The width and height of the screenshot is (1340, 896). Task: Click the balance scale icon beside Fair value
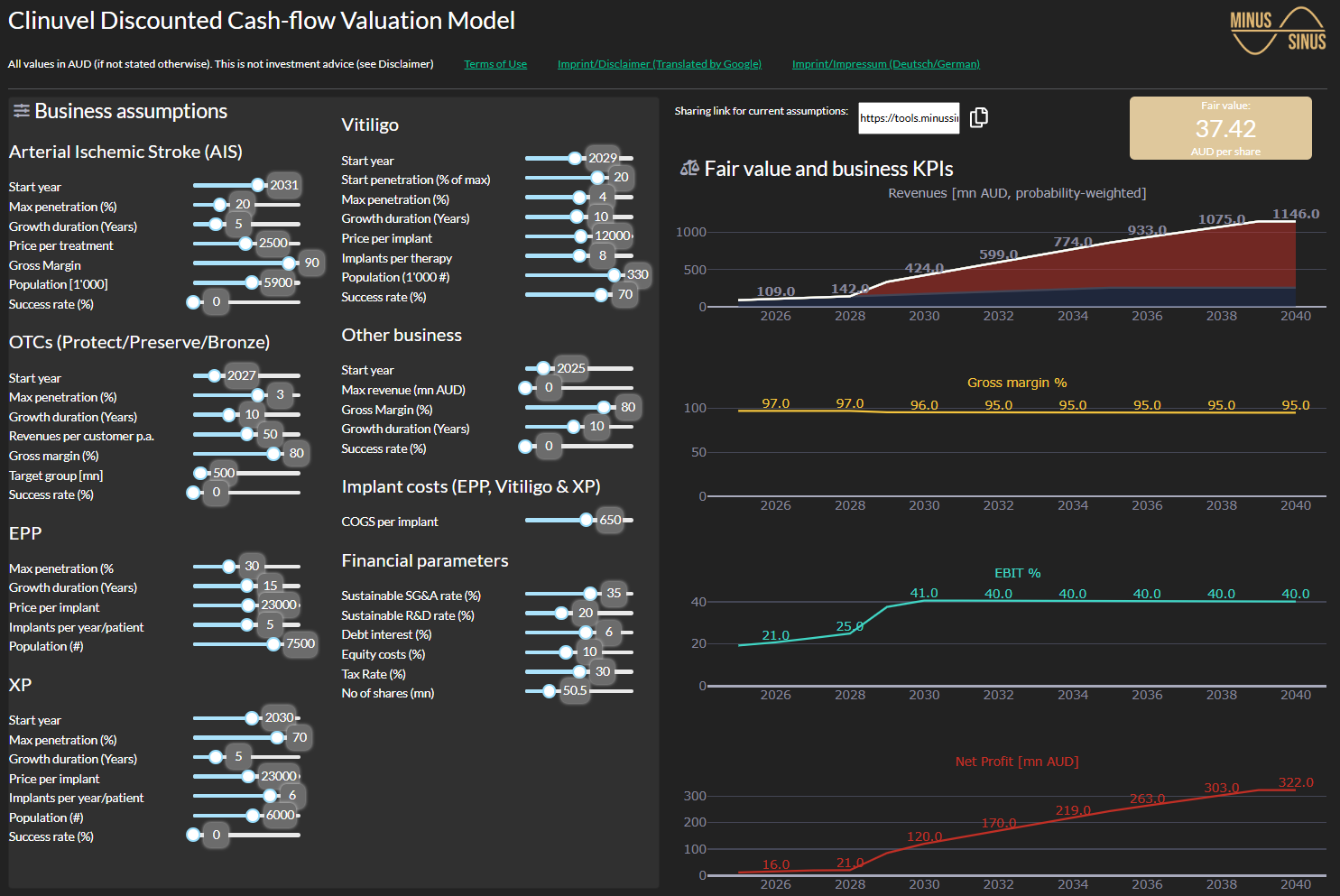689,169
